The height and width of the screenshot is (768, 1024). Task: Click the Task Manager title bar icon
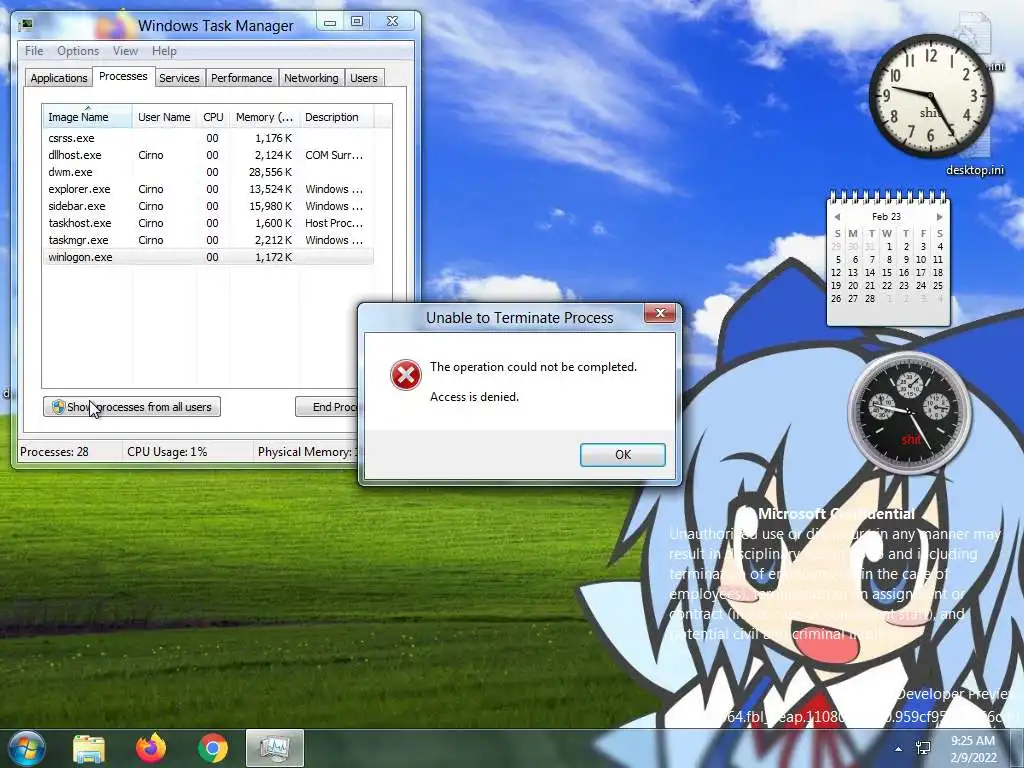[26, 25]
